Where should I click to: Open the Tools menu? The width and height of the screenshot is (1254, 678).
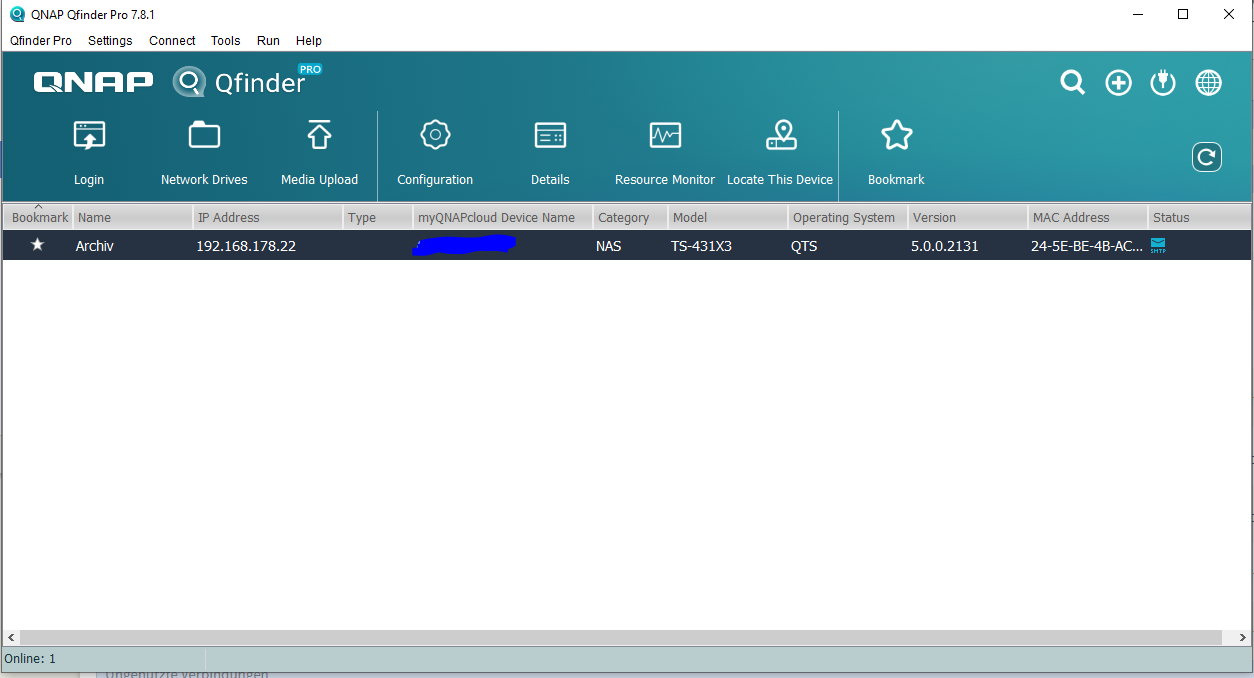pos(225,41)
